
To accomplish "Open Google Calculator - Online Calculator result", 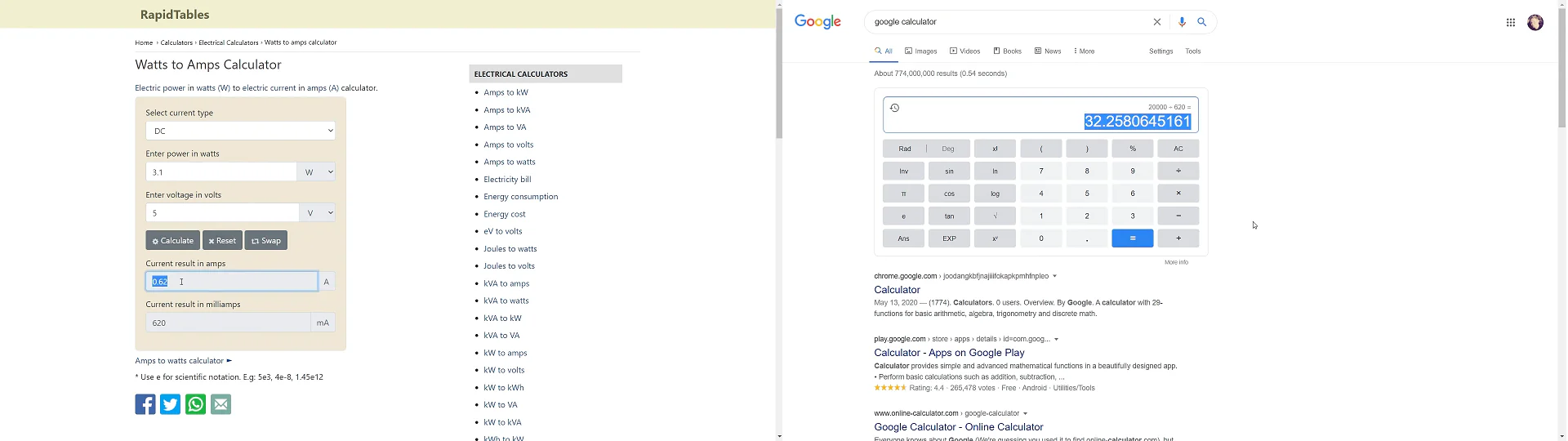I will pyautogui.click(x=958, y=427).
